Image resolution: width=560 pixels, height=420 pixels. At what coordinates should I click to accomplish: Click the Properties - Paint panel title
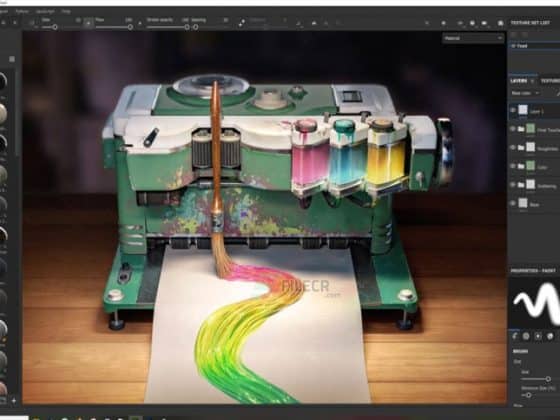click(x=533, y=271)
